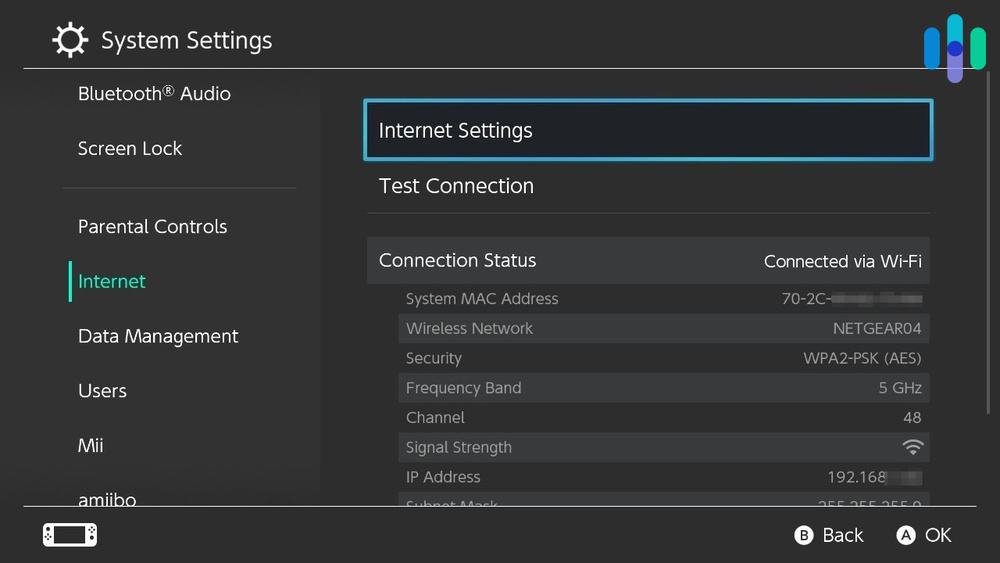
Task: Confirm with the OK label
Action: coord(938,535)
